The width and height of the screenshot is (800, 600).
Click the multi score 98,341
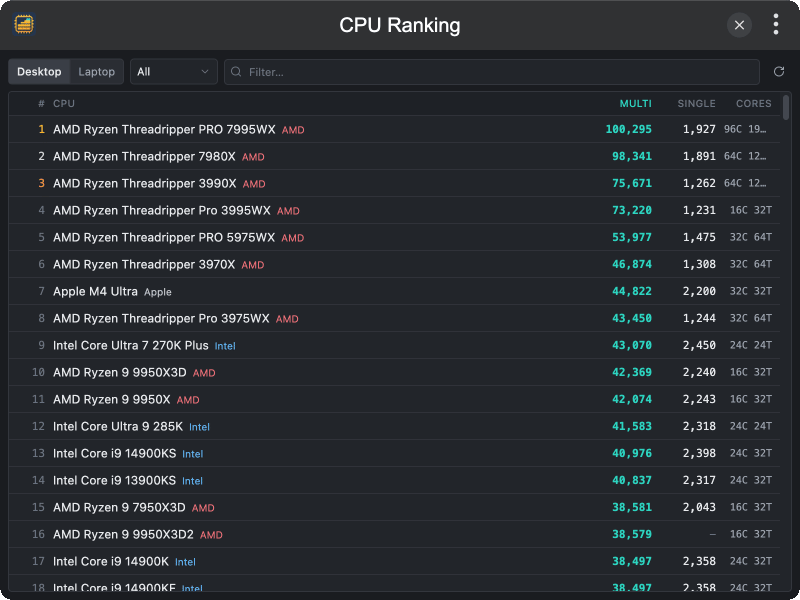click(x=632, y=156)
